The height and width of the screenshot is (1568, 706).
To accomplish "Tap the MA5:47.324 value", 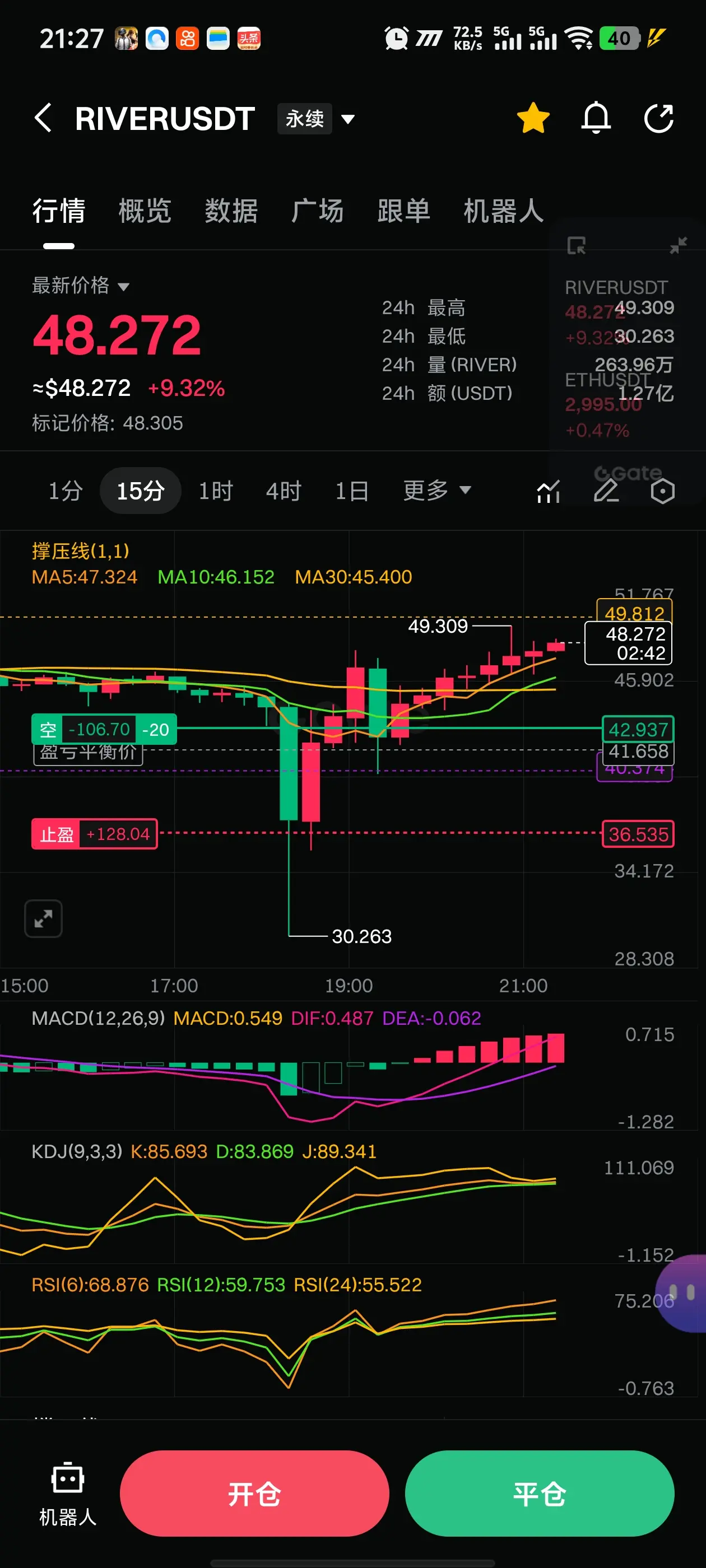I will click(x=85, y=576).
